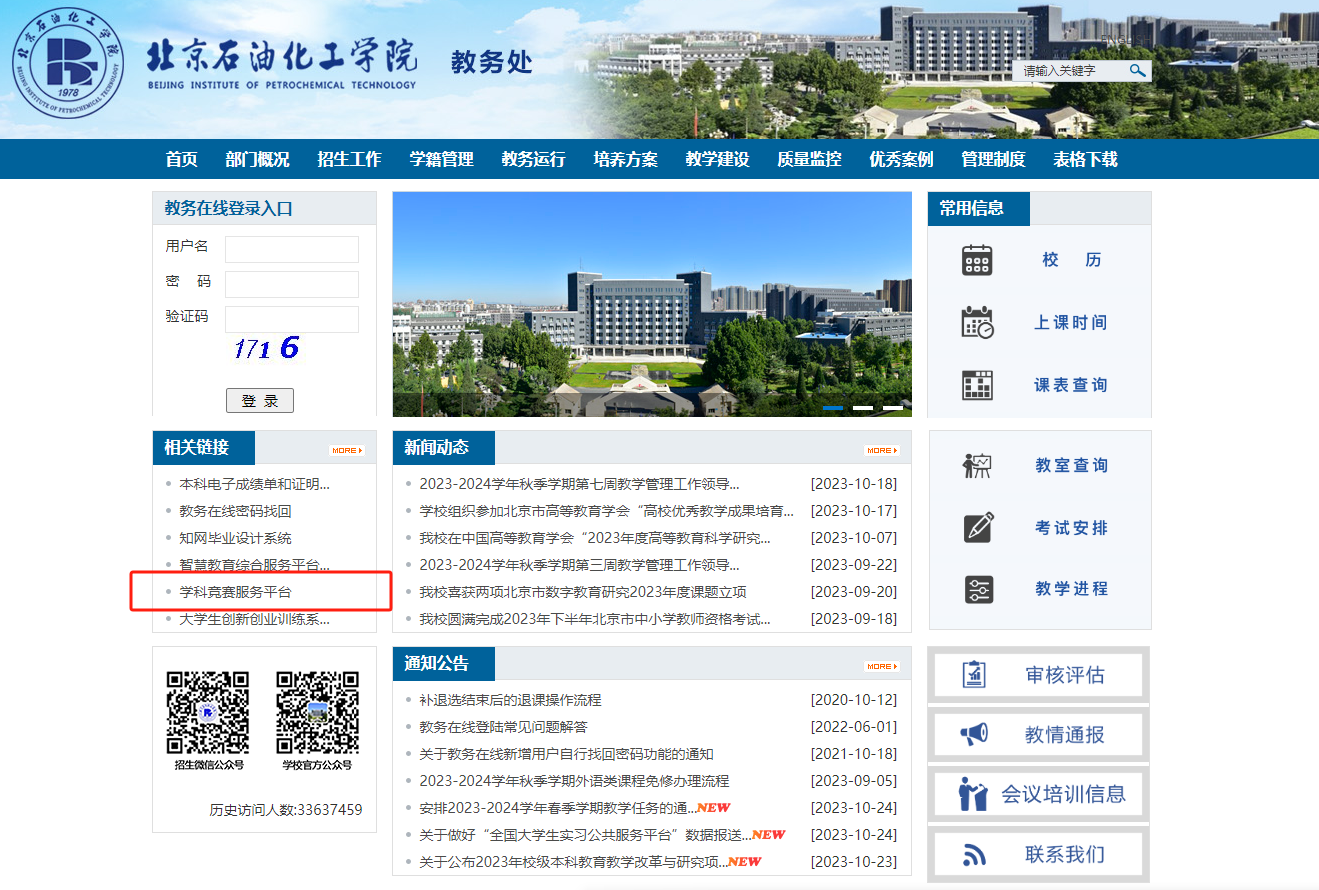Open the 教室查询 classroom icon
1319x890 pixels.
click(x=977, y=466)
